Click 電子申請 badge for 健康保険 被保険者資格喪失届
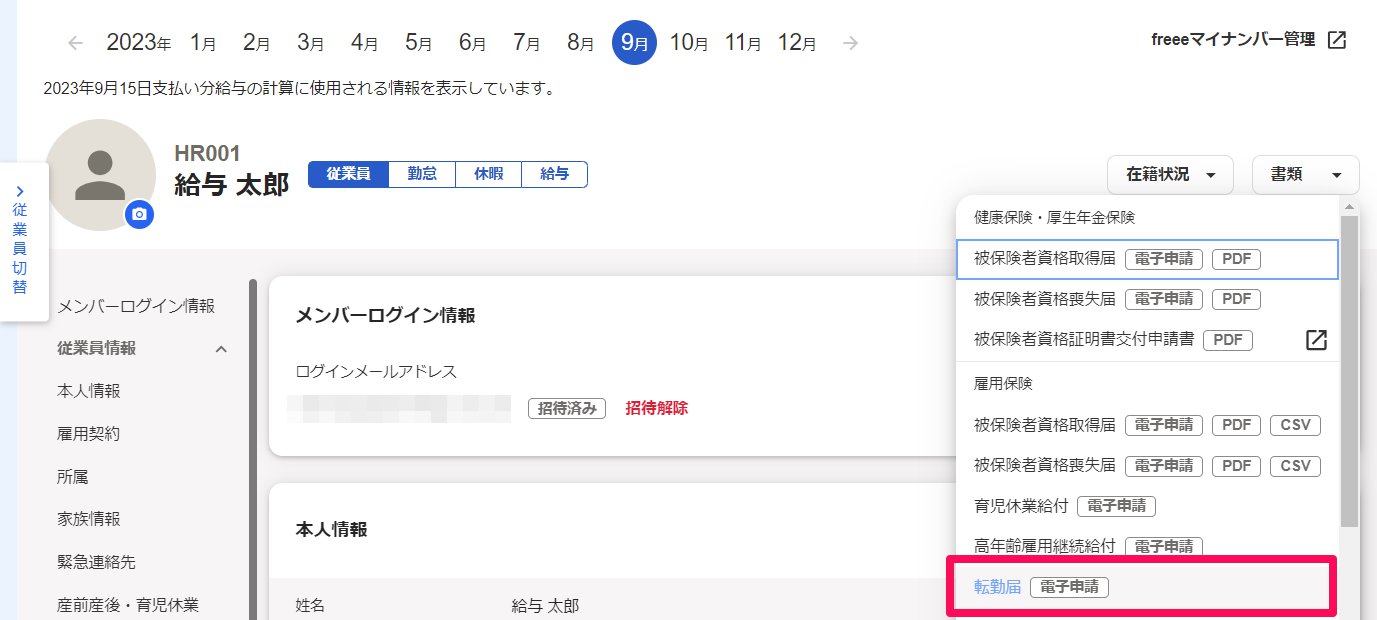Image resolution: width=1377 pixels, height=620 pixels. point(1164,299)
